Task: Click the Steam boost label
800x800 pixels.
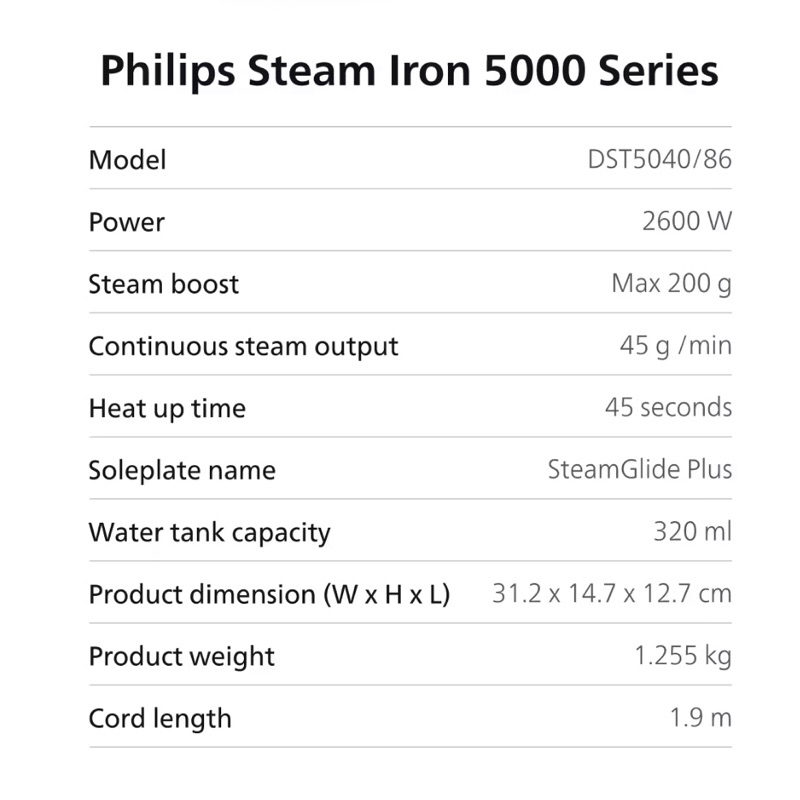Action: (x=163, y=284)
